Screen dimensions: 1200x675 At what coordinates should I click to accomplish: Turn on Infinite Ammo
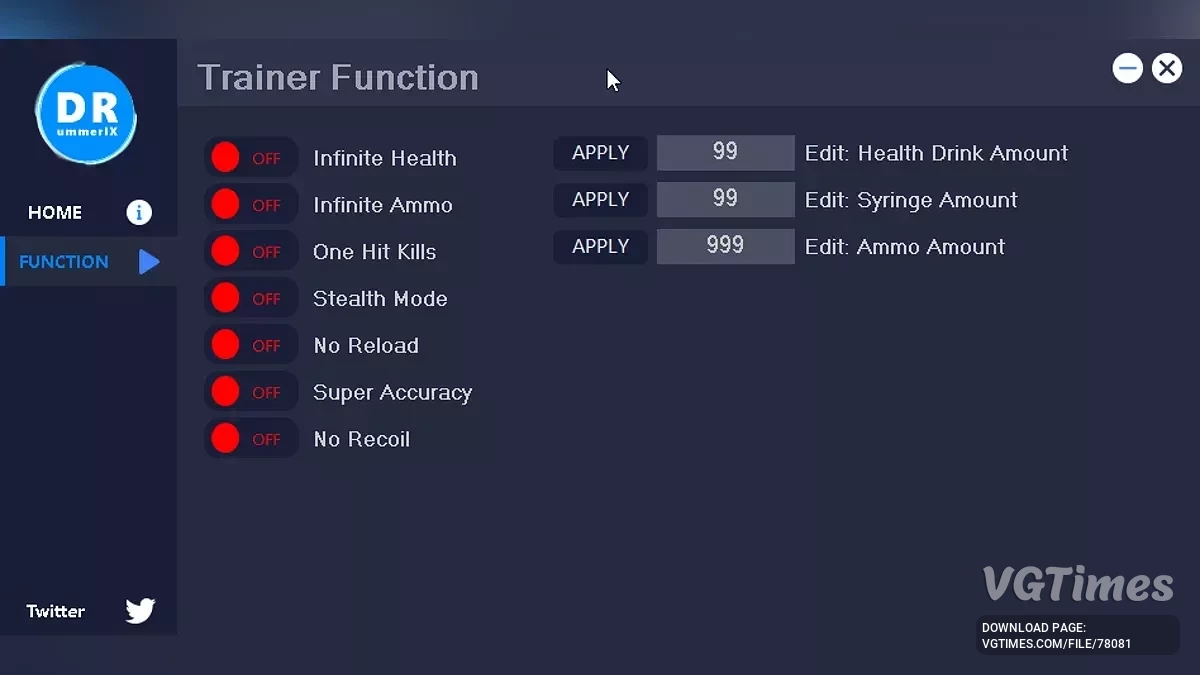pos(250,205)
